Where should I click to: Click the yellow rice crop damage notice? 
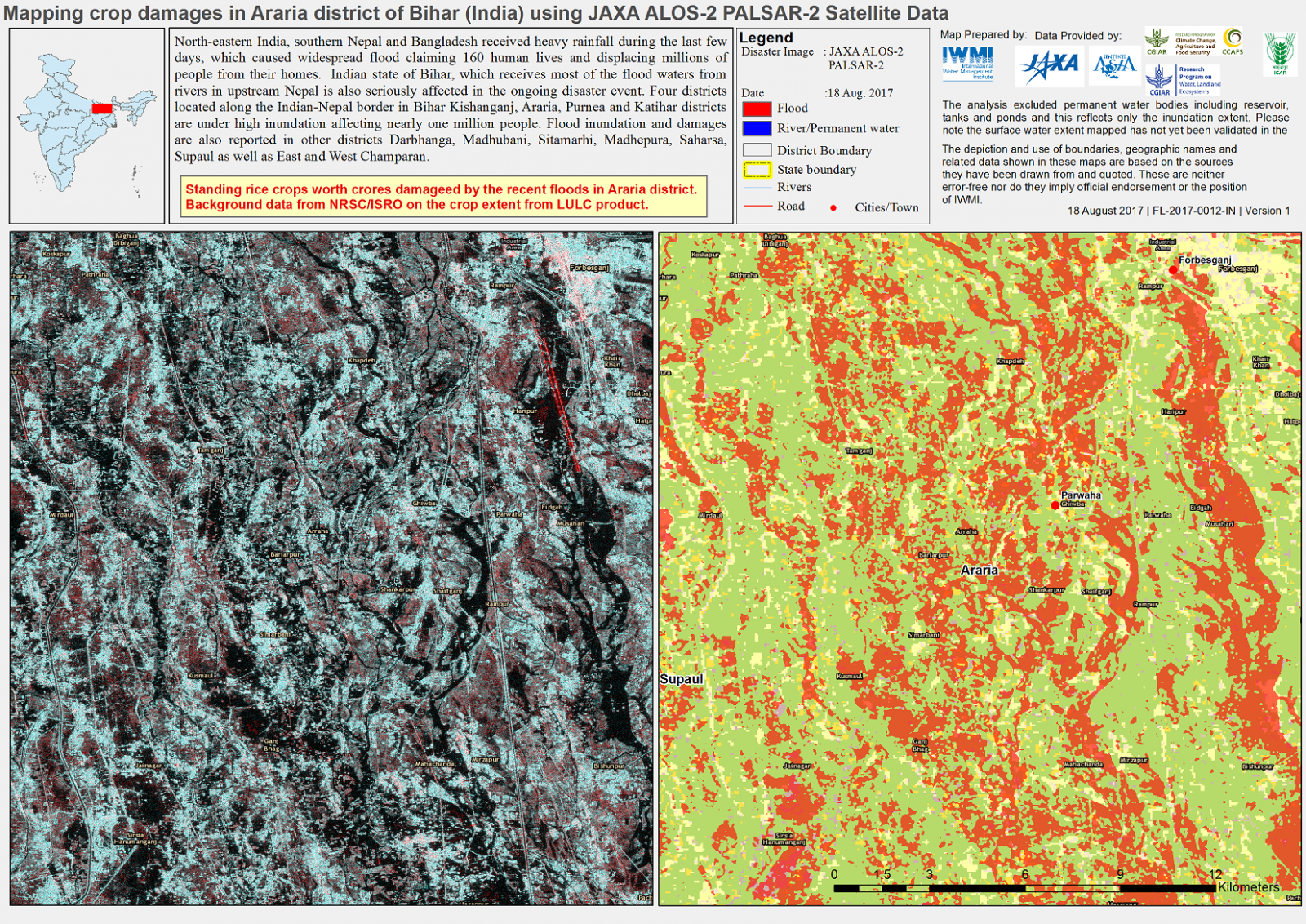[x=443, y=197]
